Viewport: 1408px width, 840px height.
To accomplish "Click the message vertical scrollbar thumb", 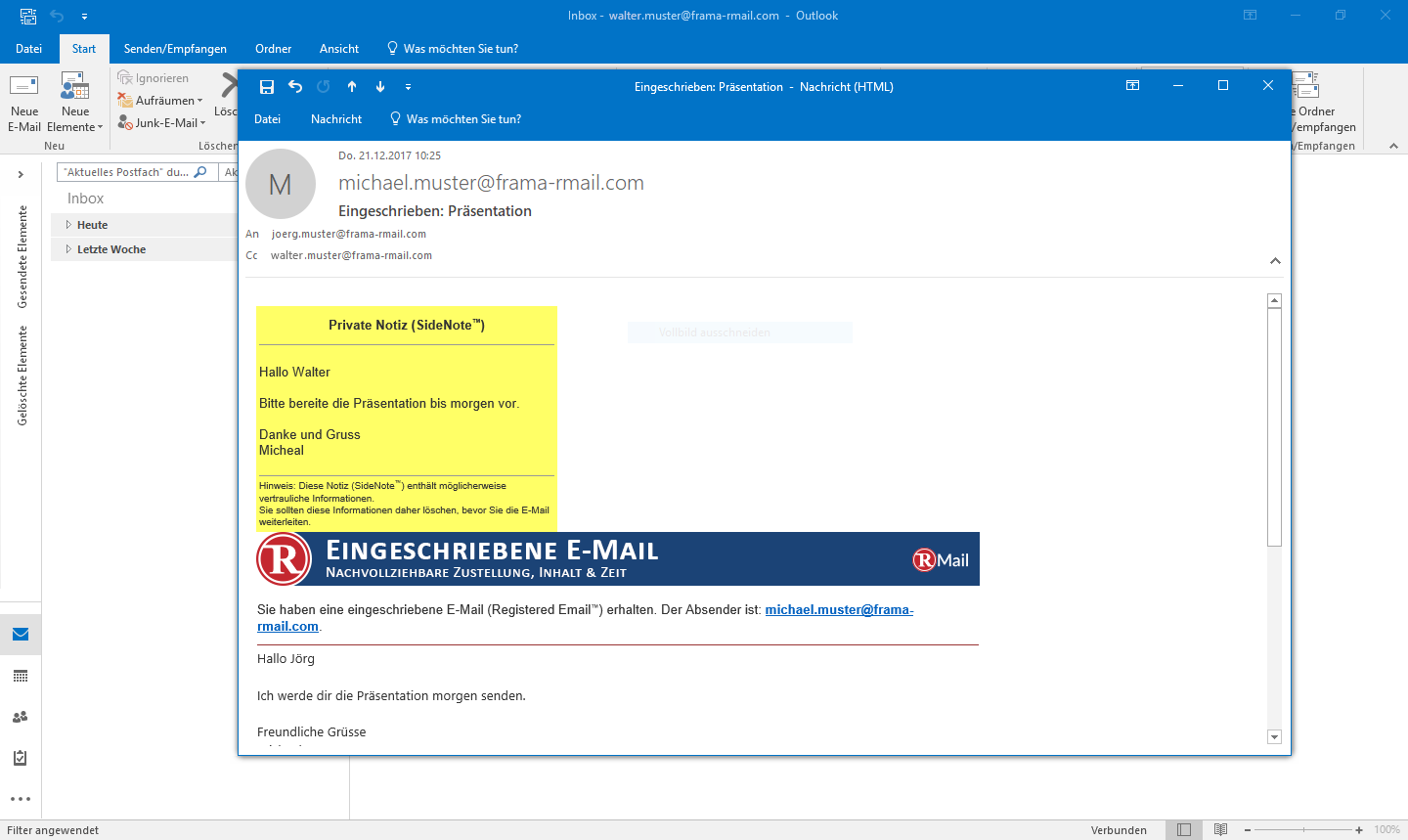I will point(1274,427).
